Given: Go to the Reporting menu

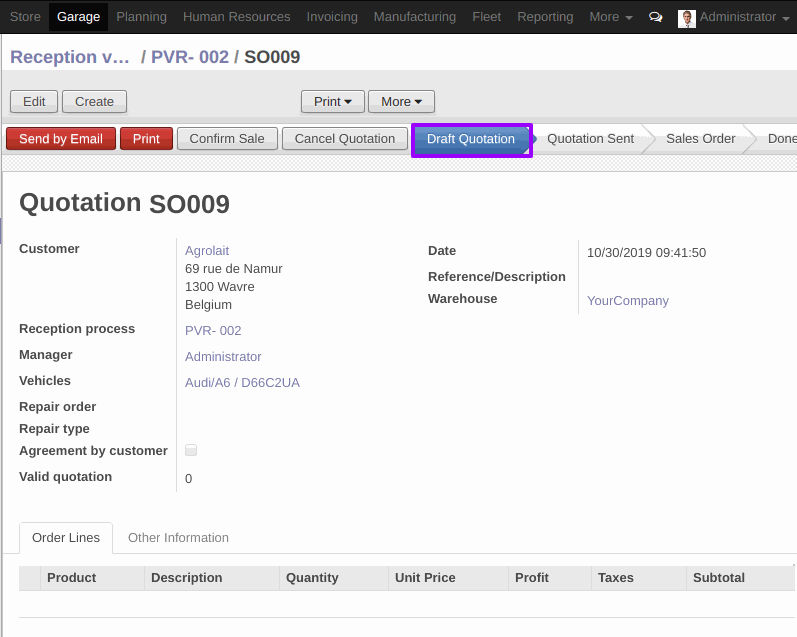Looking at the screenshot, I should point(545,17).
